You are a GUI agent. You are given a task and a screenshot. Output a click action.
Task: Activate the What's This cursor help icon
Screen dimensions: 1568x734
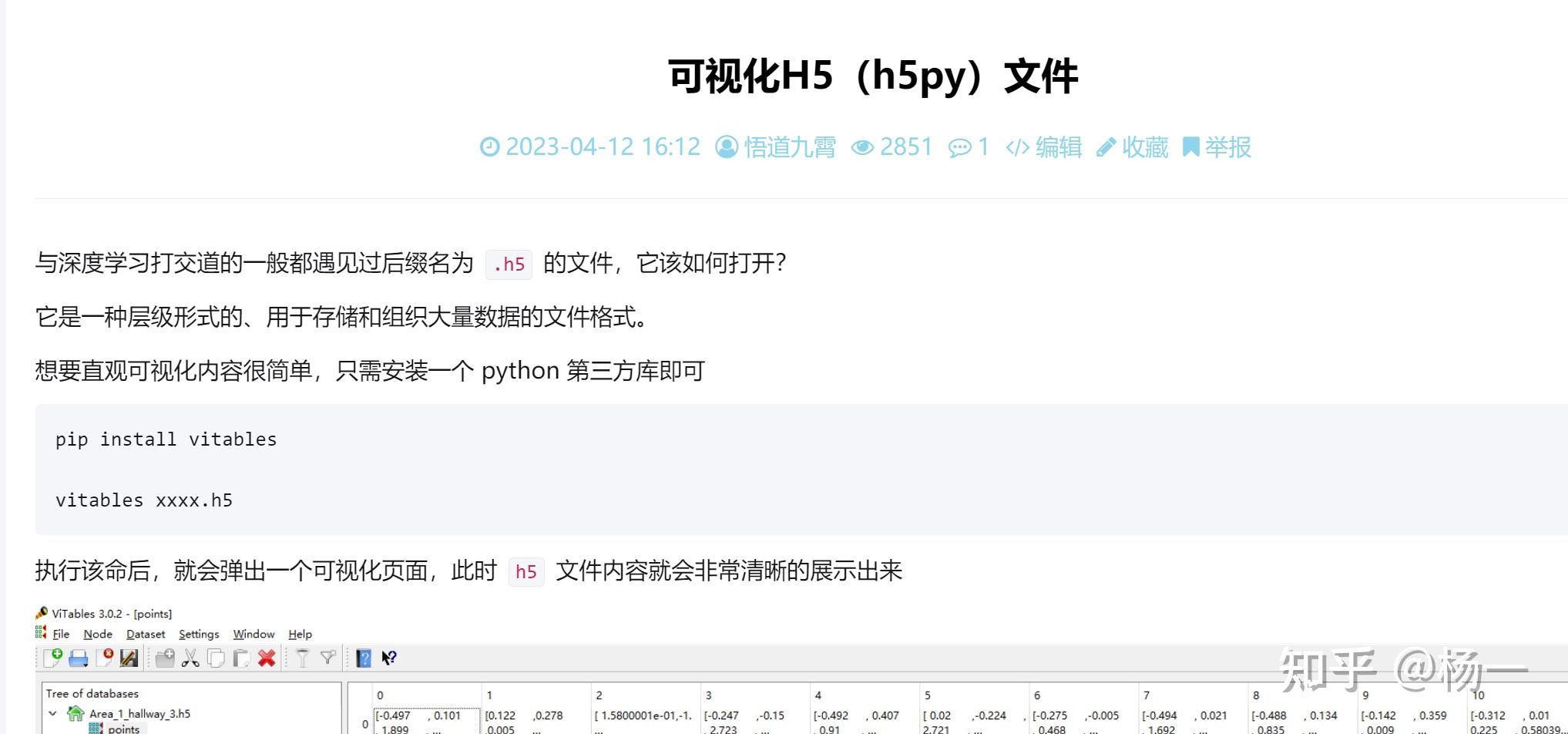point(388,658)
